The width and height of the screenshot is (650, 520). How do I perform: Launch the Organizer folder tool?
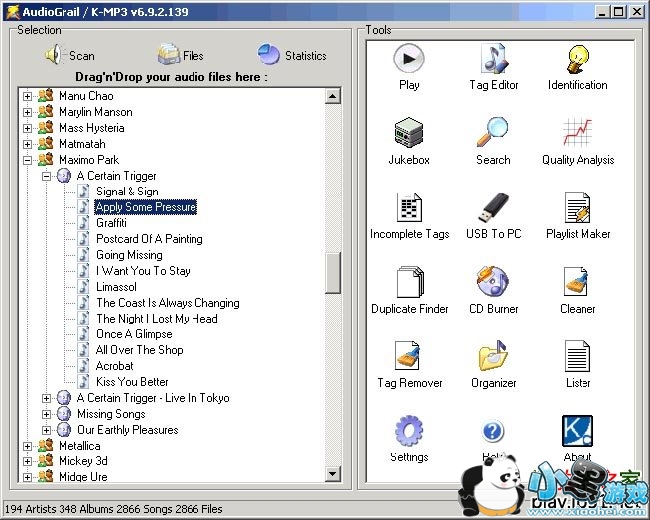tap(493, 364)
